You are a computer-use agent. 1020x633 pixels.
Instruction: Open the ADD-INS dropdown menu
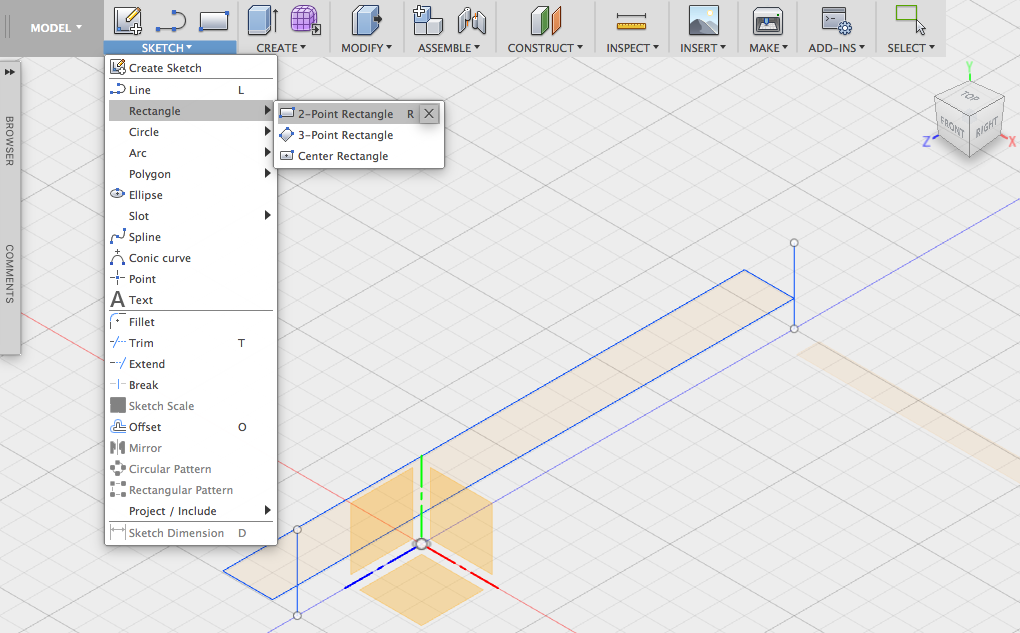(837, 47)
